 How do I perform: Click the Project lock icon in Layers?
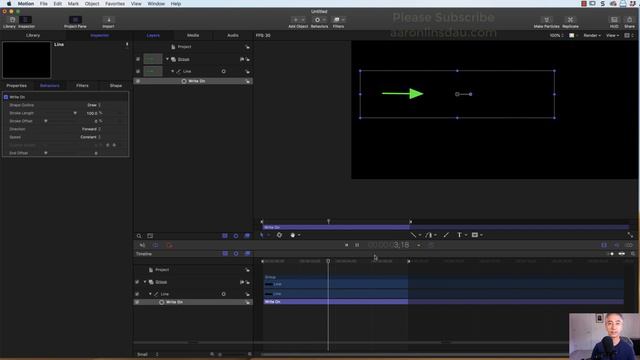pos(247,47)
